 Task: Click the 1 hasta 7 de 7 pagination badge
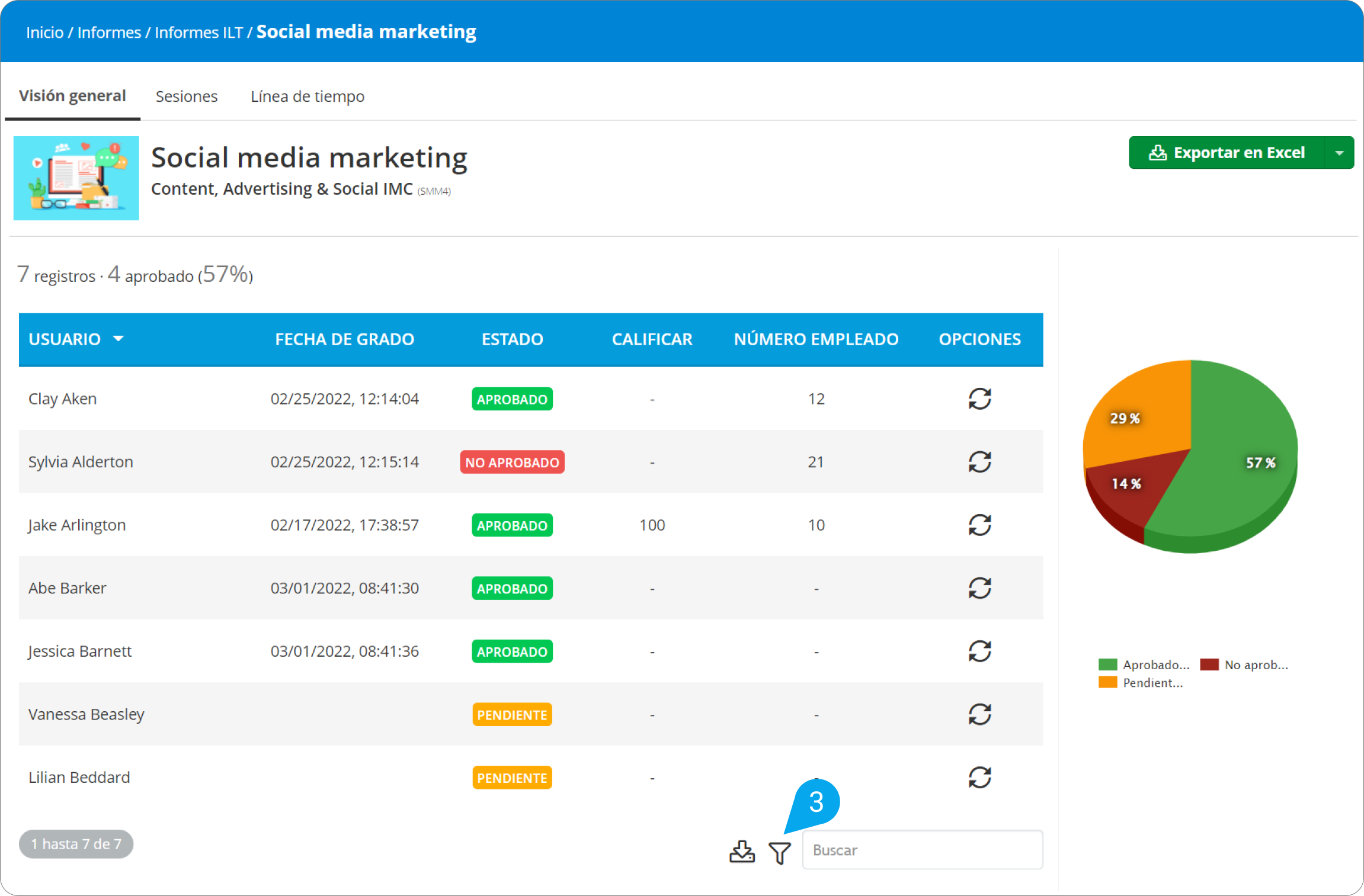(x=76, y=844)
